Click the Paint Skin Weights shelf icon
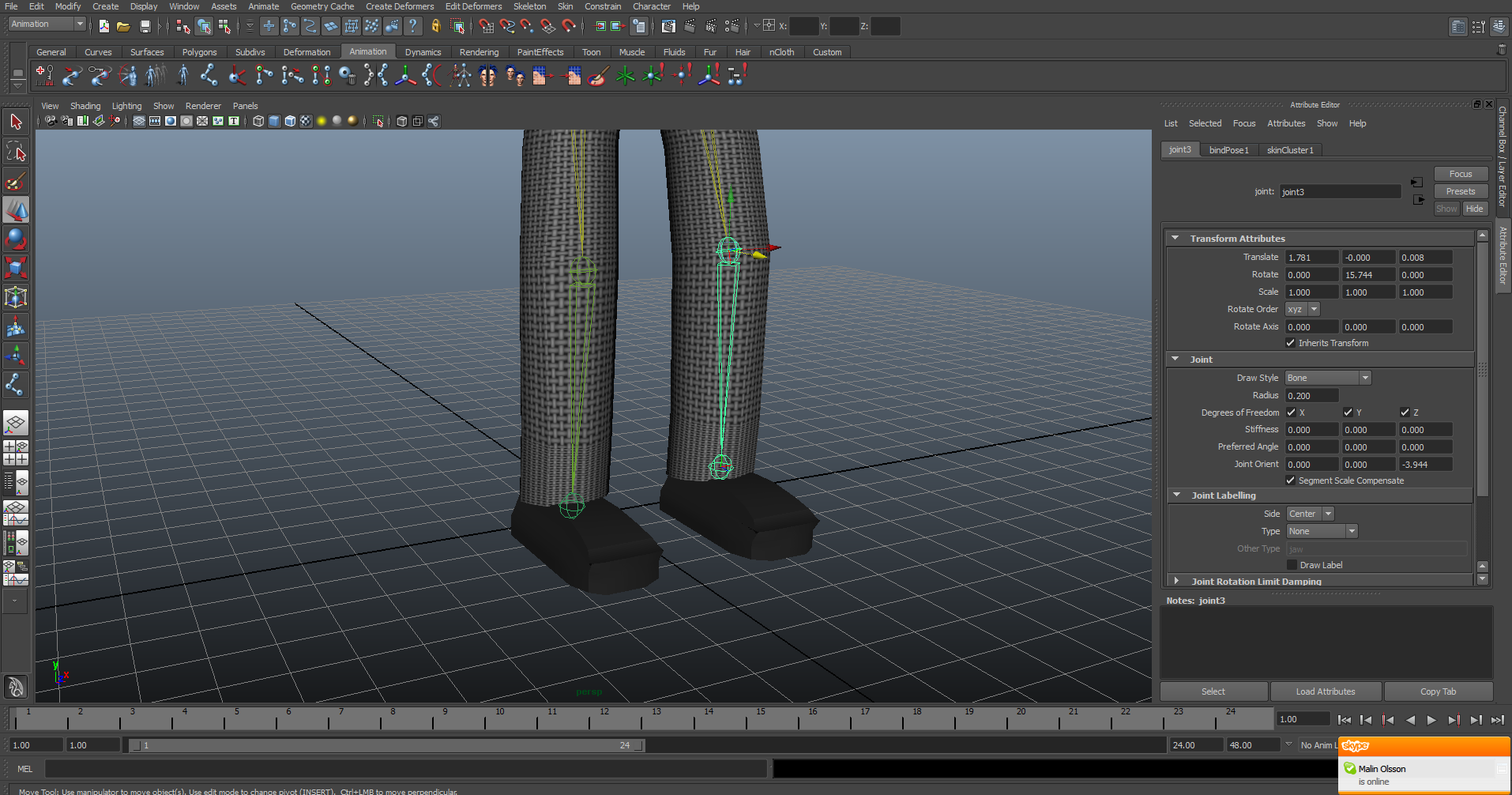Image resolution: width=1512 pixels, height=795 pixels. pos(599,76)
